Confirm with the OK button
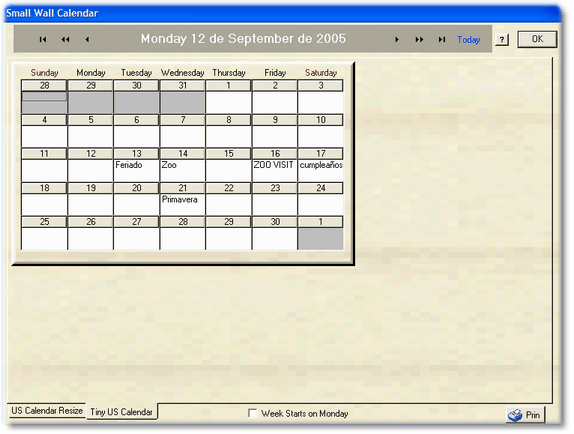This screenshot has width=574, height=434. [537, 39]
